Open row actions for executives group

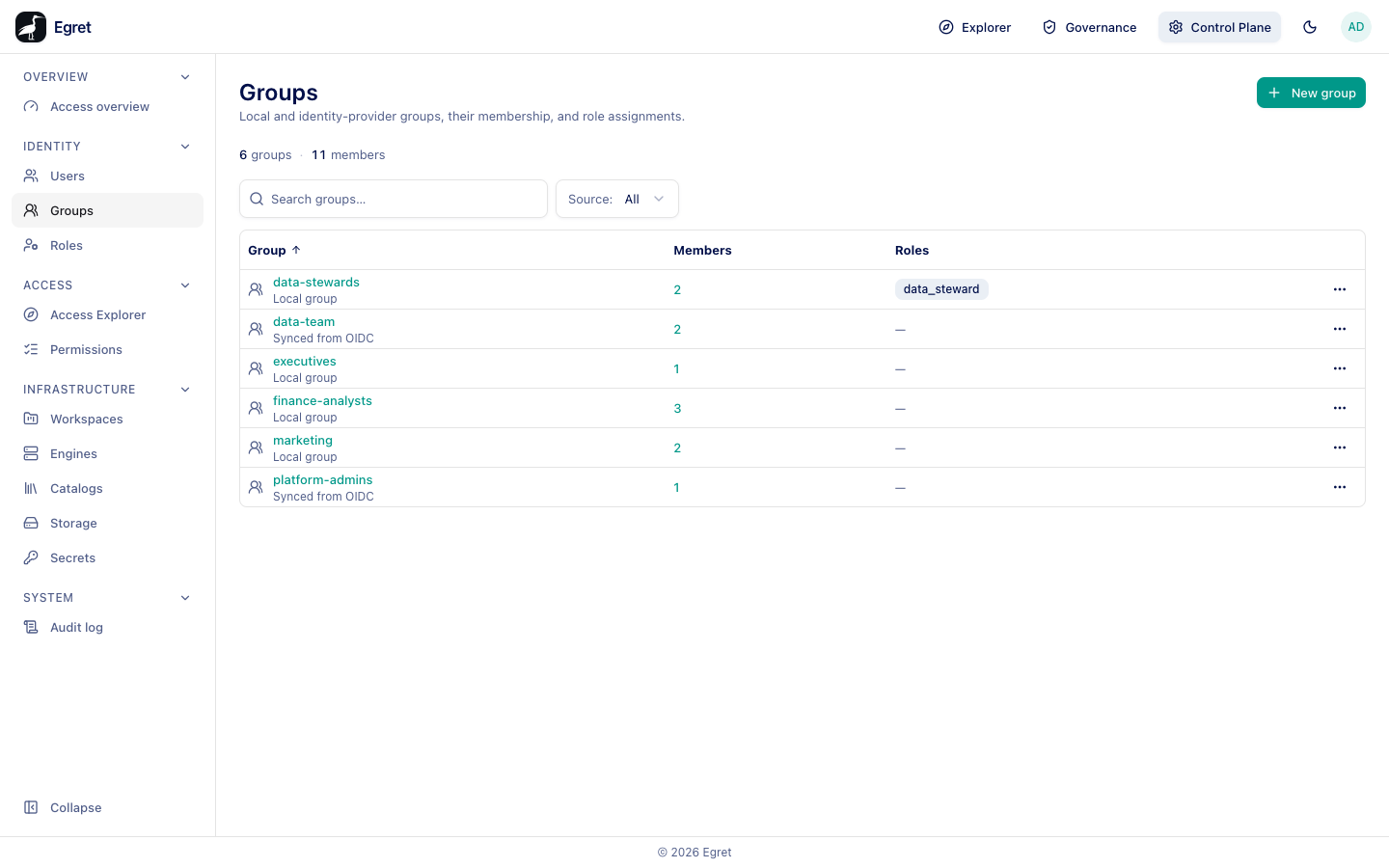[1340, 368]
